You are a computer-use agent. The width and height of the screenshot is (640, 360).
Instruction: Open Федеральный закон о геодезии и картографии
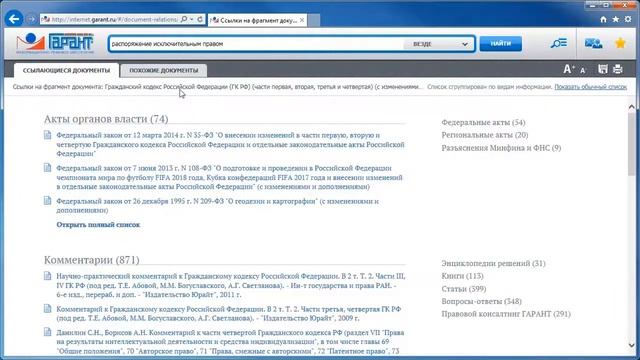(218, 205)
